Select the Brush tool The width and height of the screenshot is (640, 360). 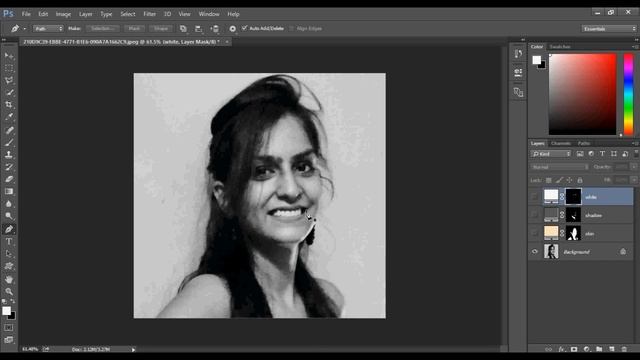click(x=9, y=142)
